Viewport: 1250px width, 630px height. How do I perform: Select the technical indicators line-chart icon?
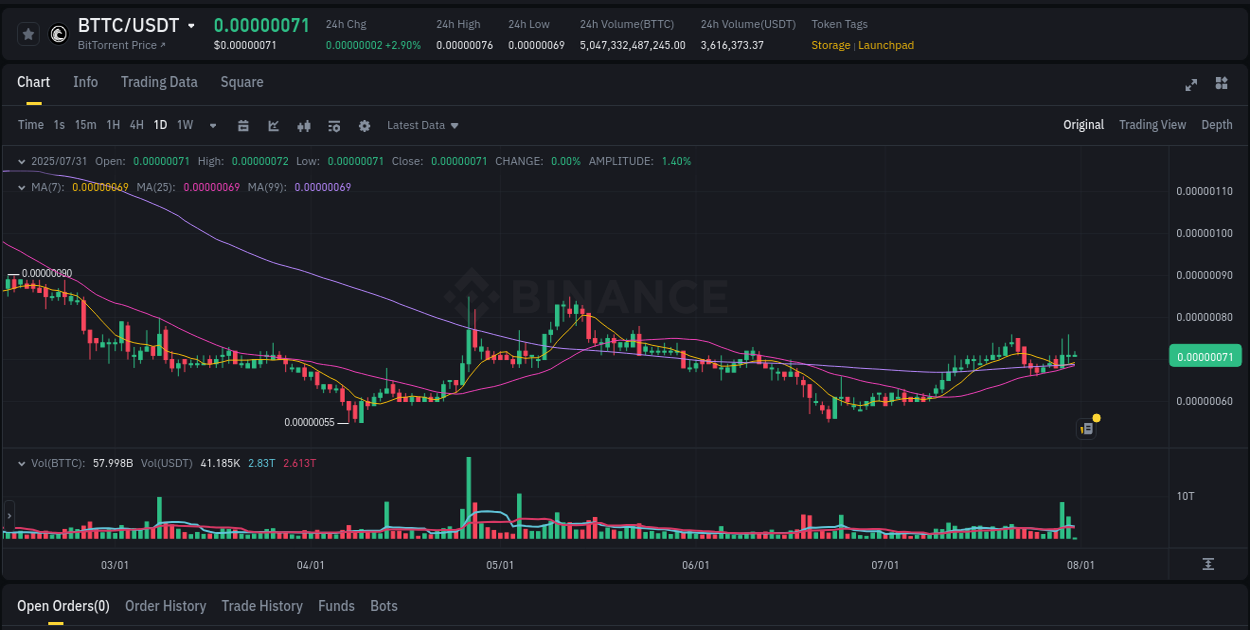coord(273,125)
